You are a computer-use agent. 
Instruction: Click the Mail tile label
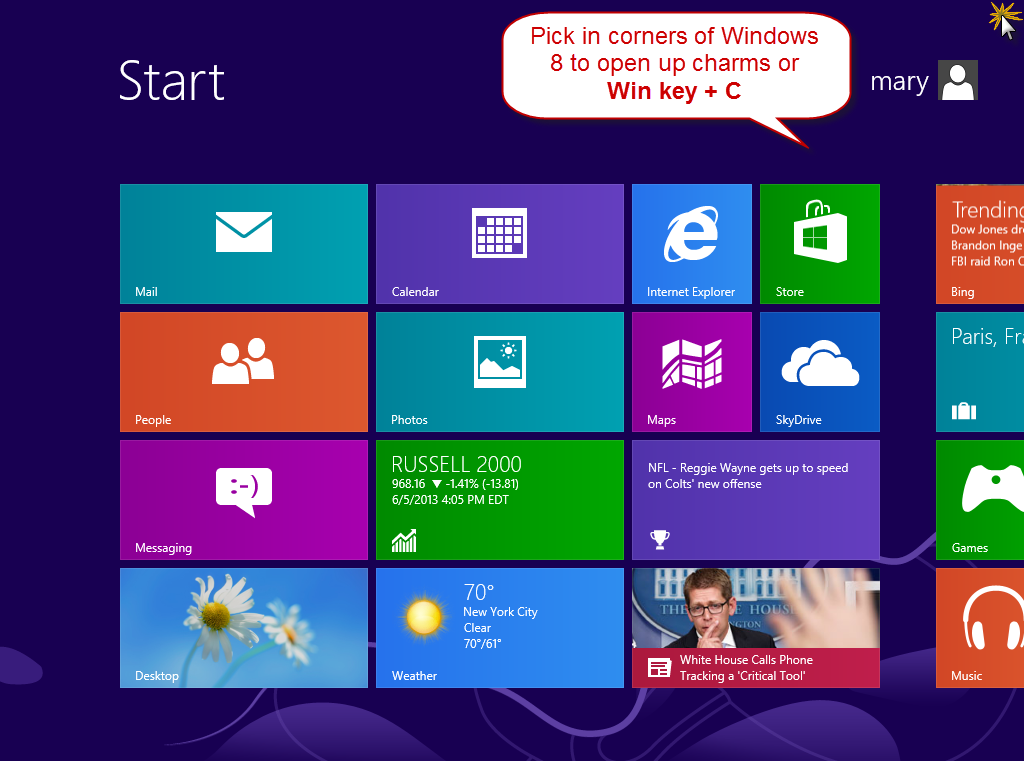click(x=146, y=292)
